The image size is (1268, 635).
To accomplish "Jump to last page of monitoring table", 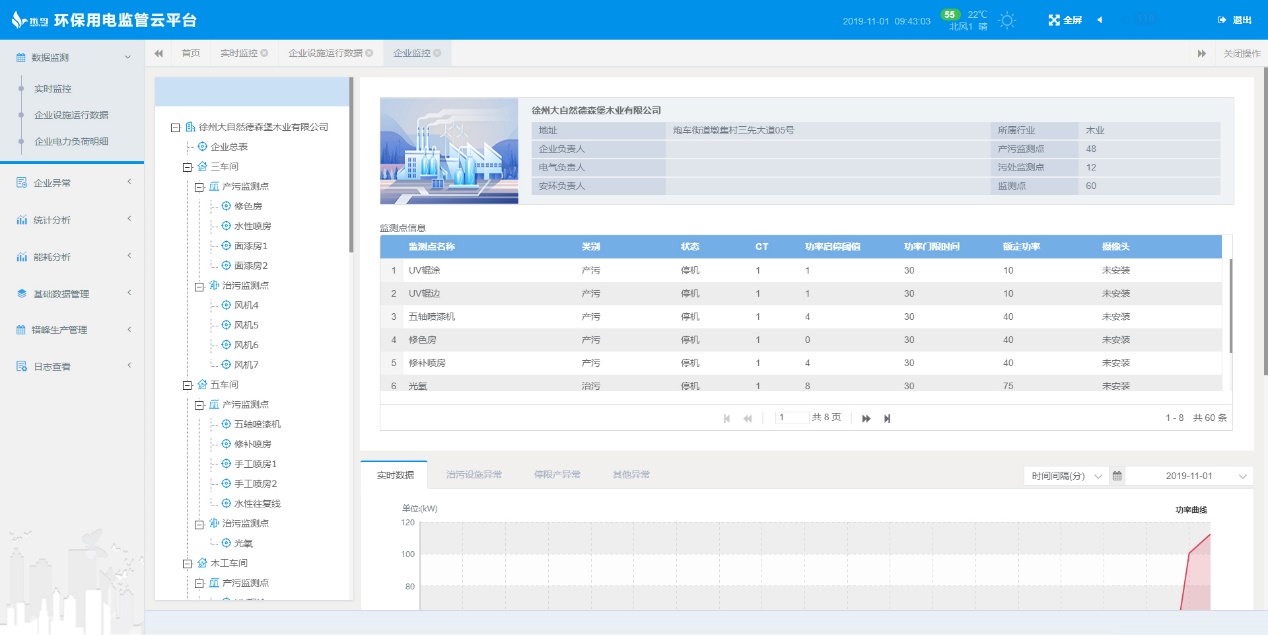I will click(887, 418).
